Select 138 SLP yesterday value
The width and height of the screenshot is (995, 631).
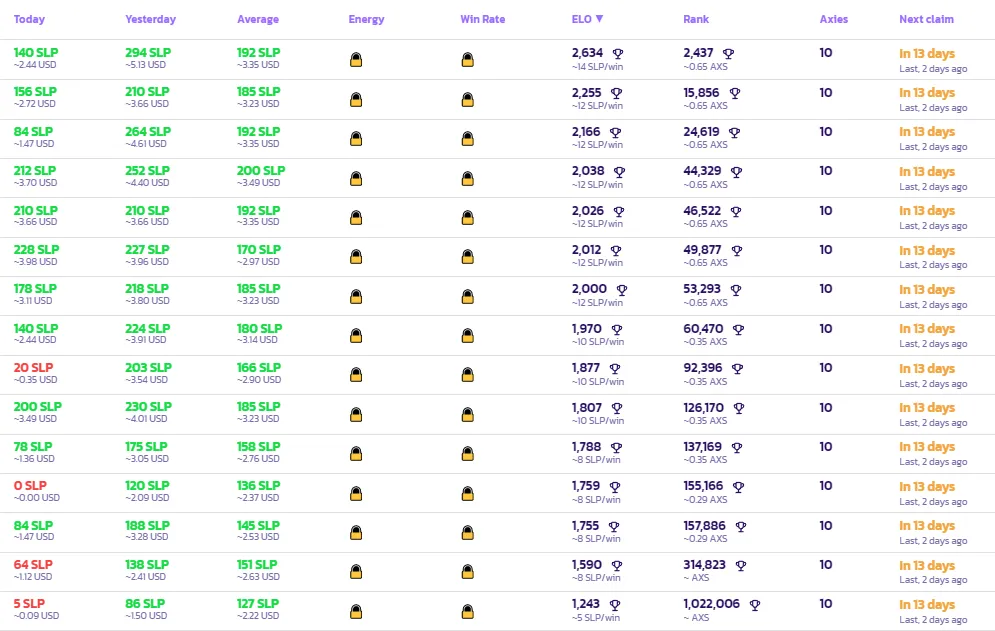tap(147, 564)
